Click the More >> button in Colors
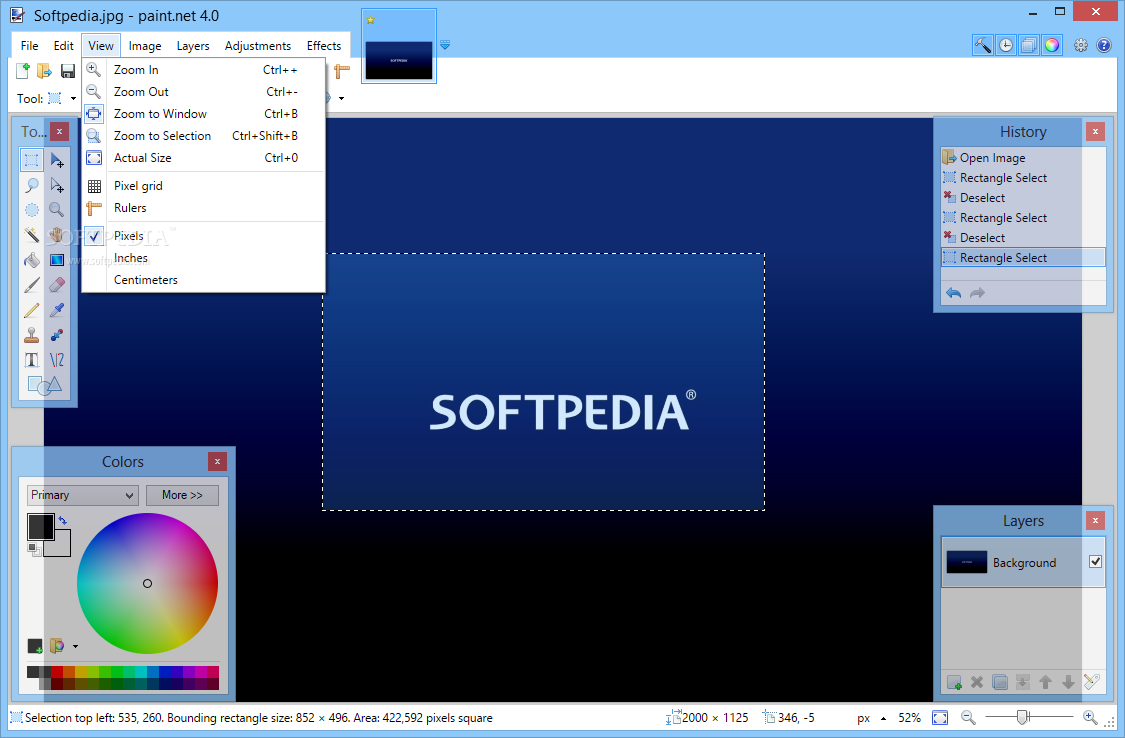This screenshot has width=1125, height=738. (x=182, y=495)
